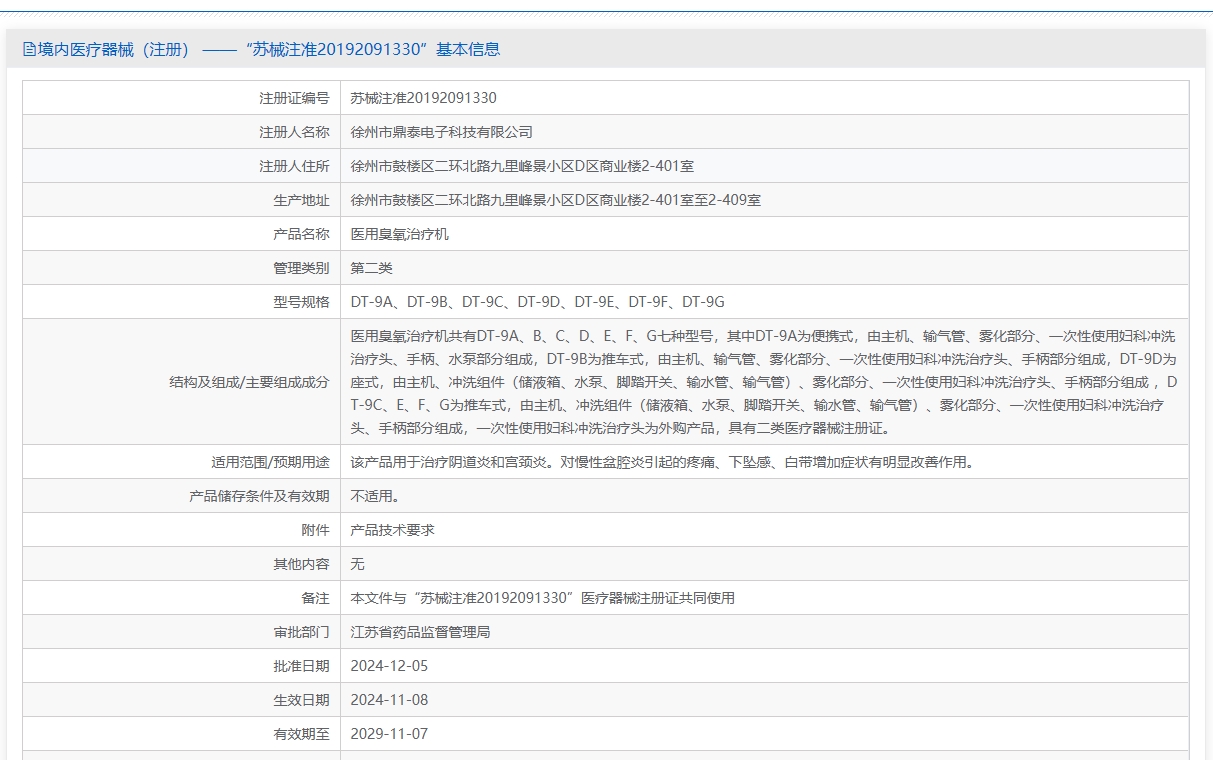Click the 适用范围/预期用途 label

coord(270,462)
